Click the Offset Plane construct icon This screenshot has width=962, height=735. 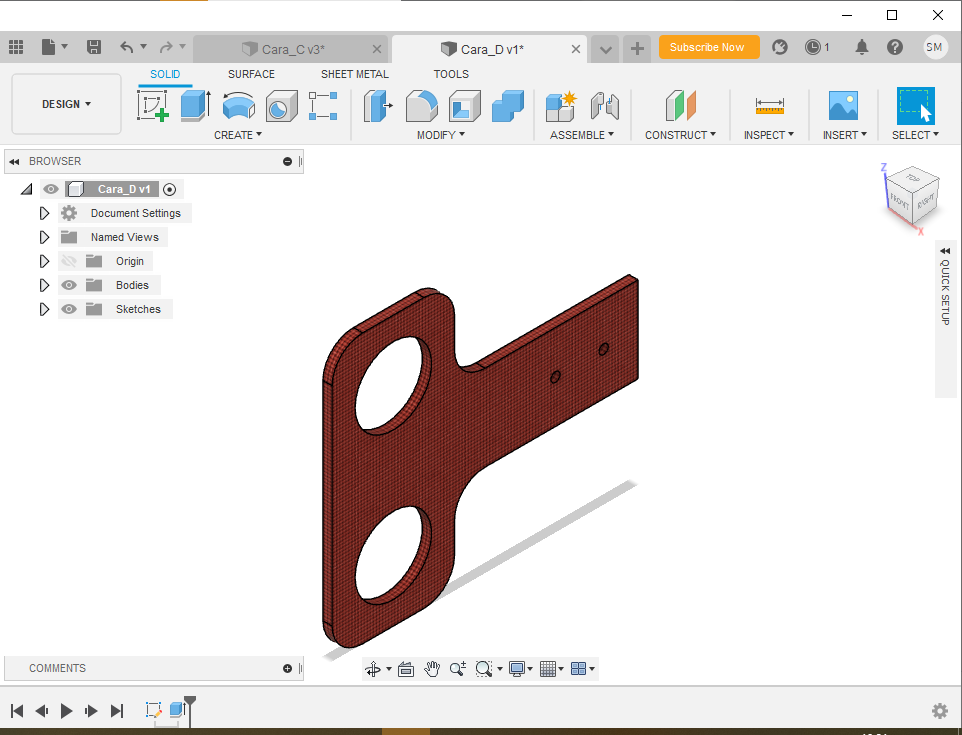click(680, 106)
